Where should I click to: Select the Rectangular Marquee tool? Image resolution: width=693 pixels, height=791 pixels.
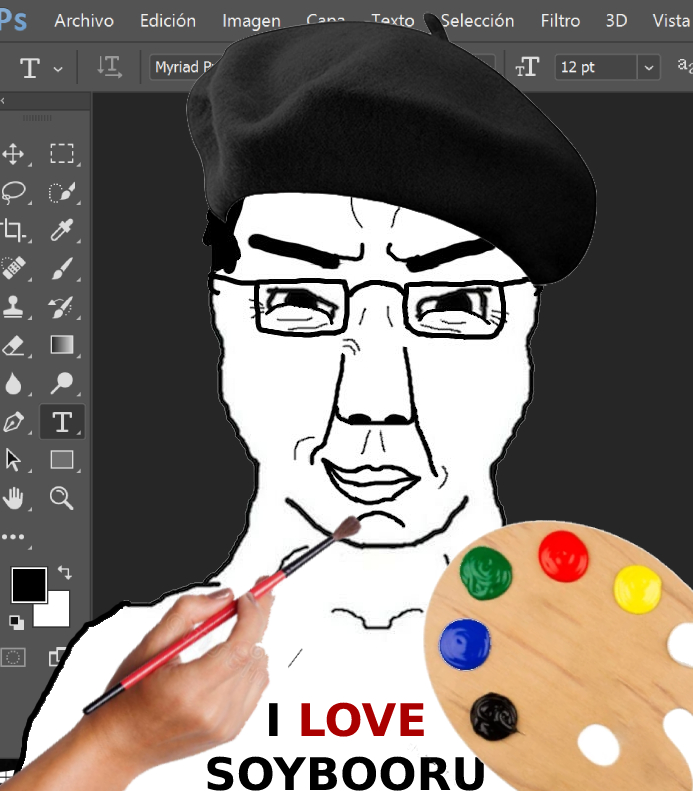pyautogui.click(x=62, y=154)
